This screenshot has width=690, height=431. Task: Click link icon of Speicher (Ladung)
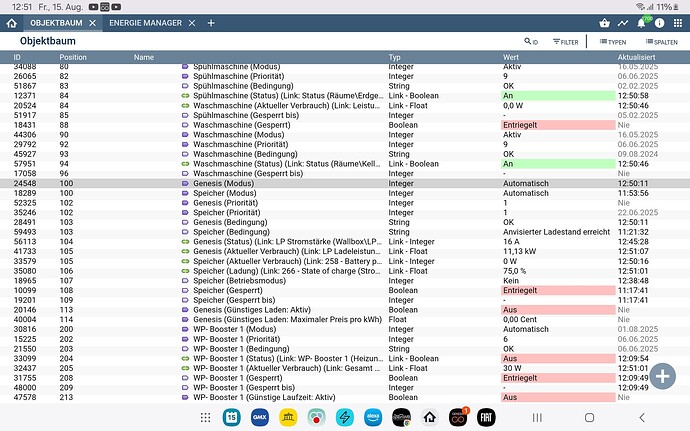pyautogui.click(x=185, y=271)
